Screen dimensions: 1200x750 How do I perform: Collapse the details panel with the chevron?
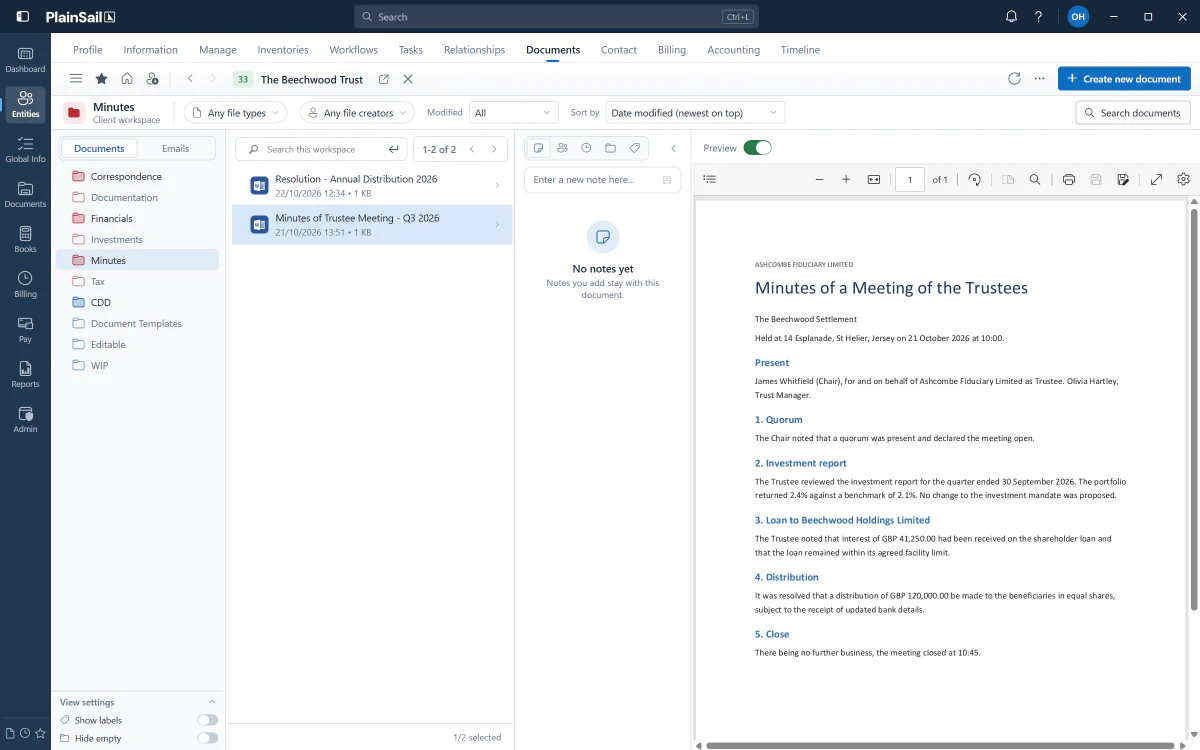click(x=673, y=148)
